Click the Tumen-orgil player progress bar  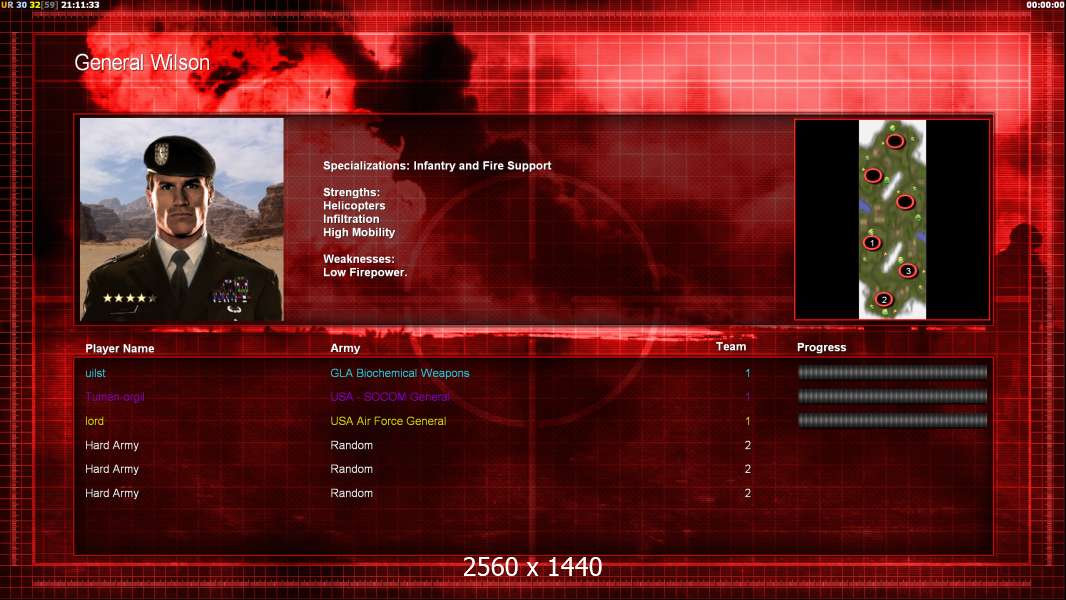[x=892, y=396]
